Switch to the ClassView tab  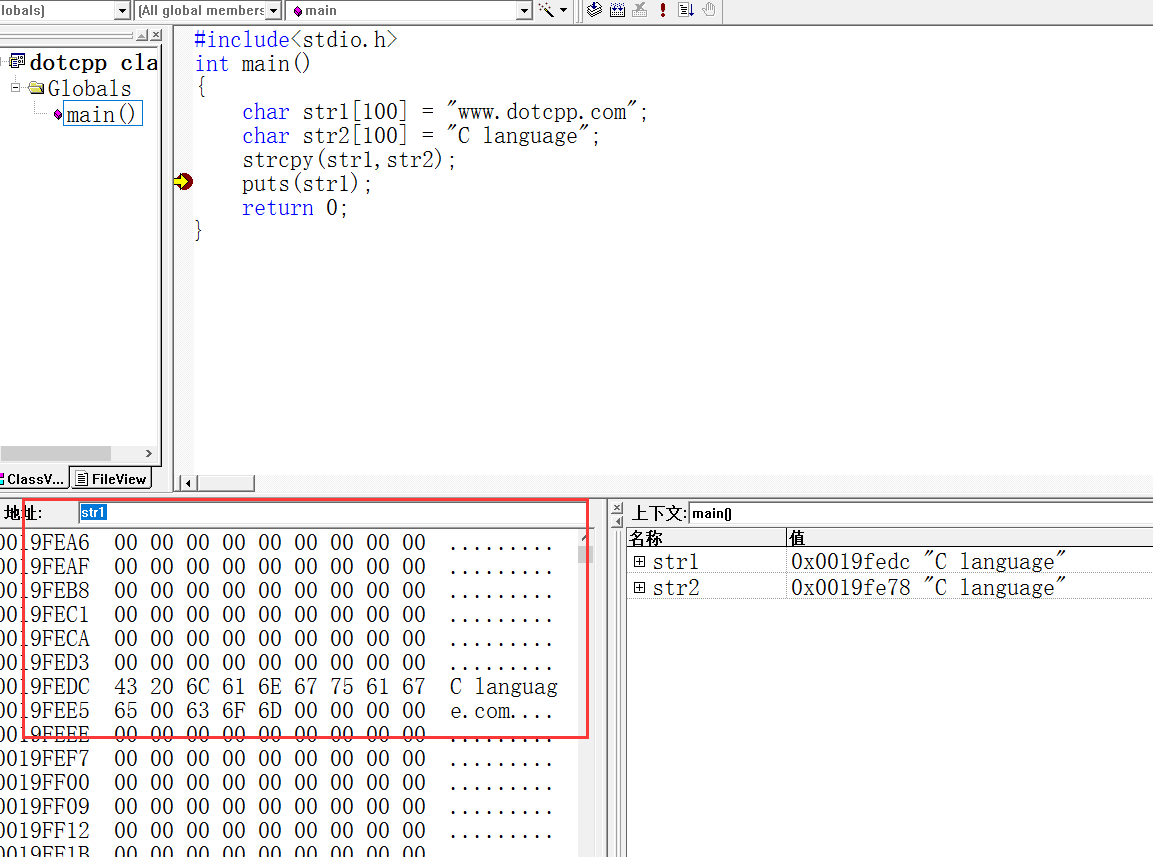pos(34,479)
